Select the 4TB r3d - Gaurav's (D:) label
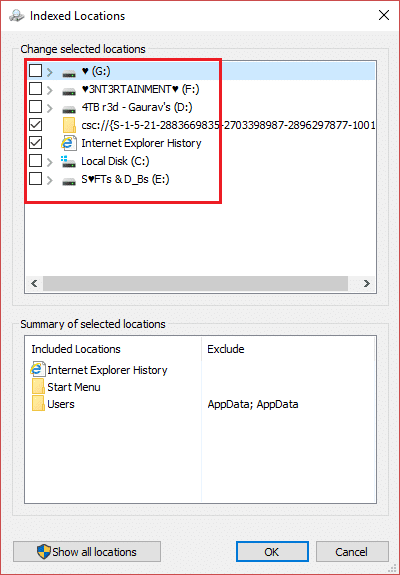Viewport: 400px width, 575px height. (137, 107)
